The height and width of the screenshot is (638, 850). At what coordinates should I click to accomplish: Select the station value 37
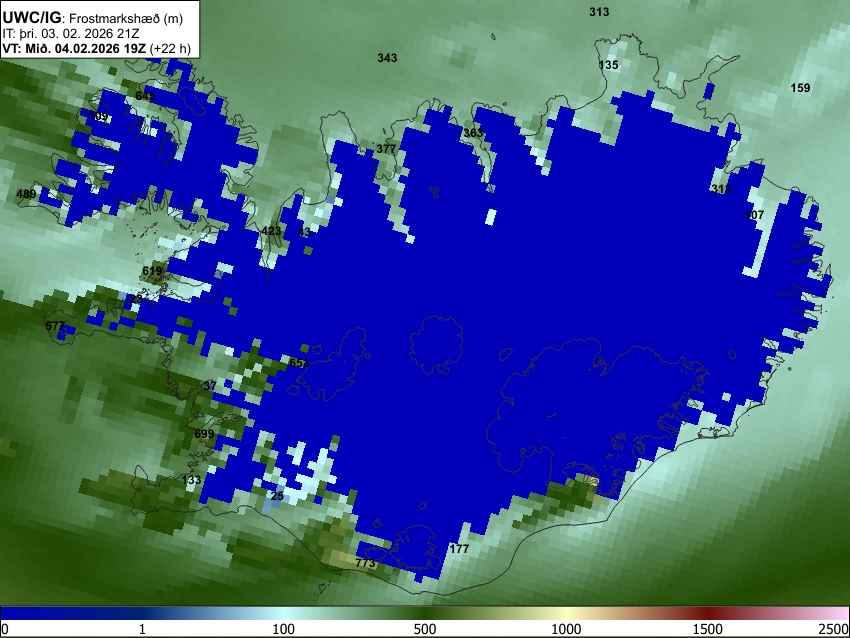(210, 386)
